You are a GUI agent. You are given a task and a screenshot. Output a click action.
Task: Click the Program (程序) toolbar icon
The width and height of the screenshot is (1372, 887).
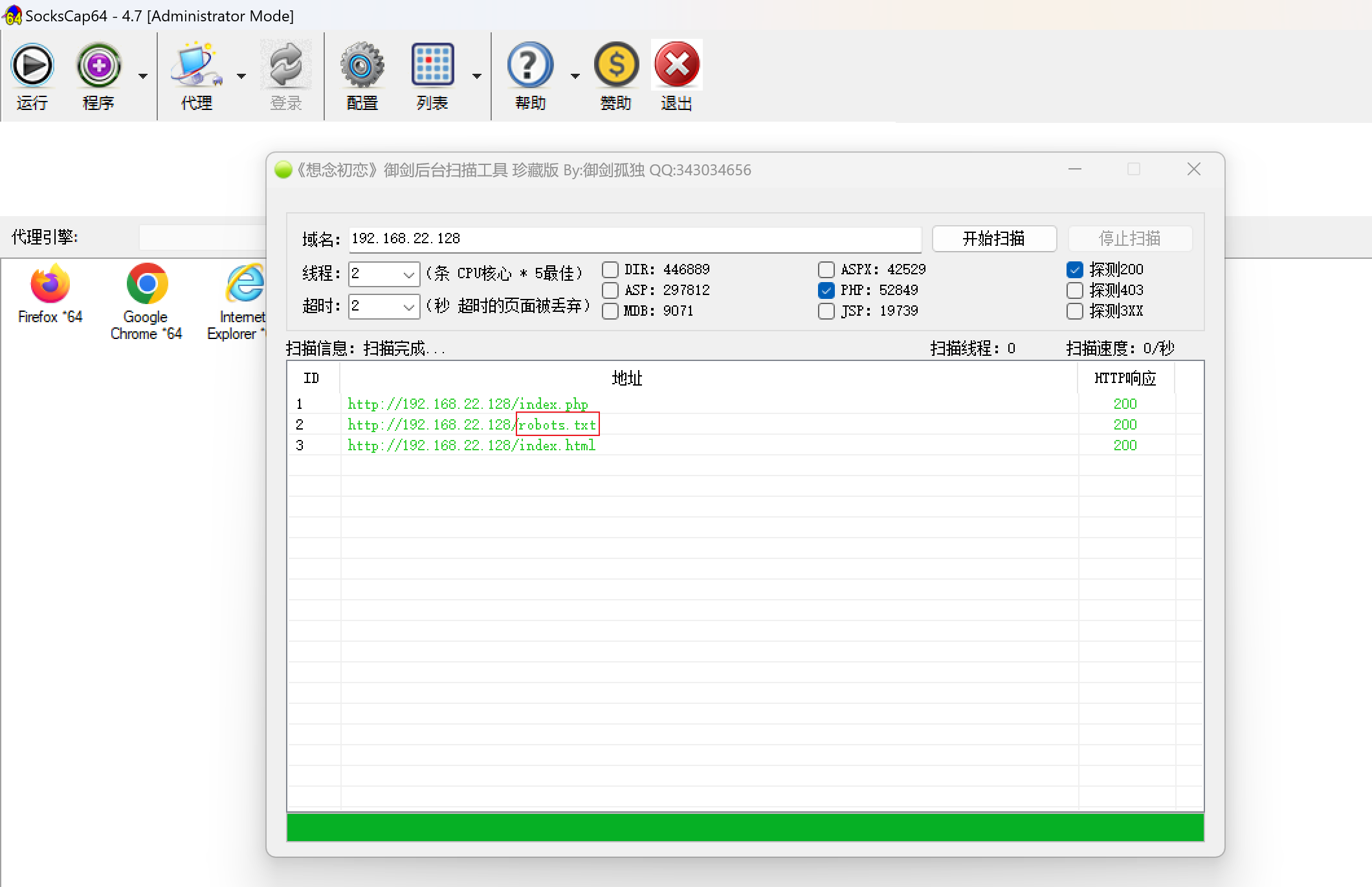[98, 65]
